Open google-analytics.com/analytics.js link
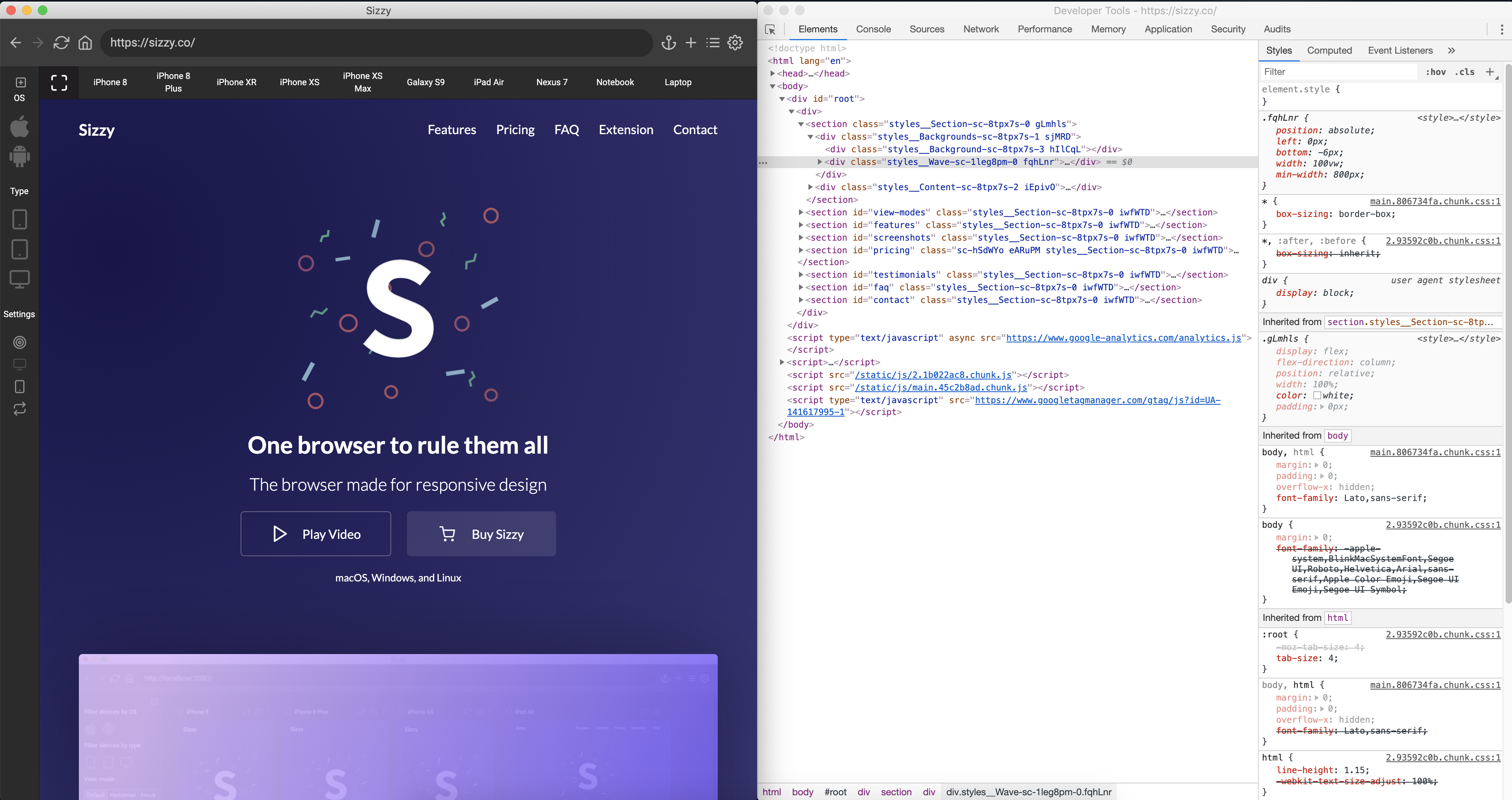 tap(1124, 338)
